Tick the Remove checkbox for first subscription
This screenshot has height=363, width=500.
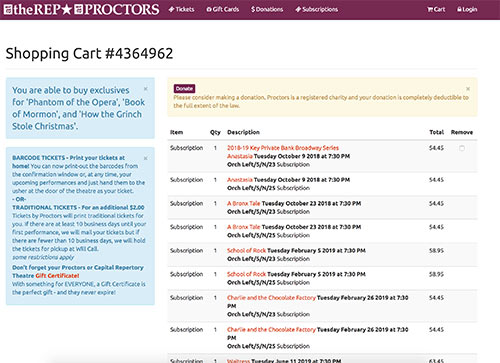pos(462,148)
